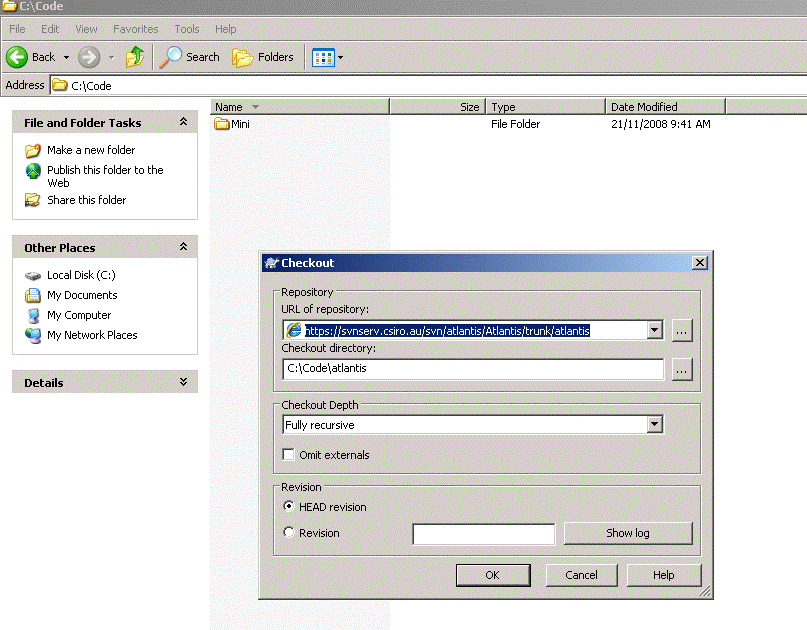Image resolution: width=807 pixels, height=630 pixels.
Task: Expand the Details panel
Action: (x=183, y=382)
